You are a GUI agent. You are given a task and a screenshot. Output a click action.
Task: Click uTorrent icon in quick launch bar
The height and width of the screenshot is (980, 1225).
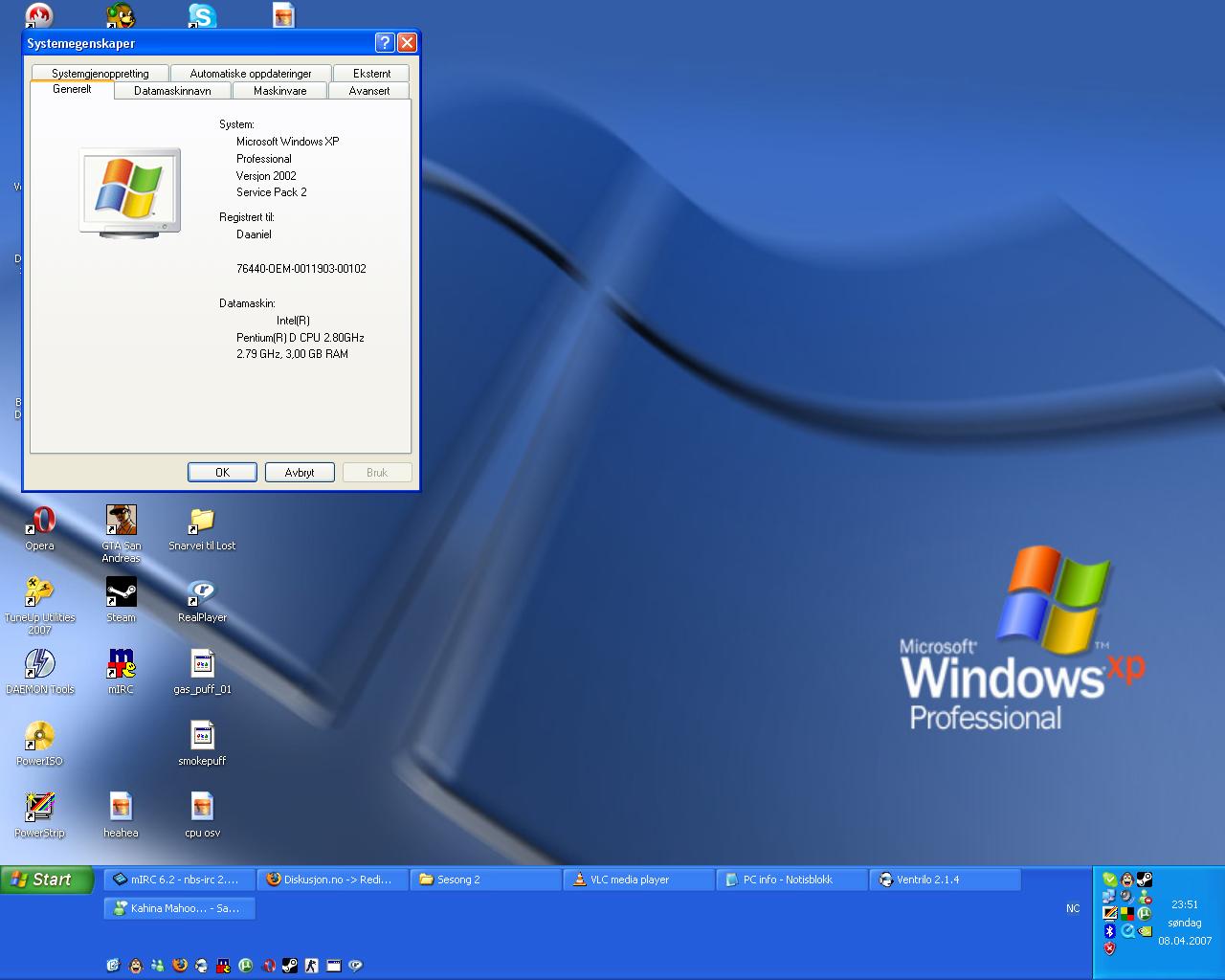(246, 966)
